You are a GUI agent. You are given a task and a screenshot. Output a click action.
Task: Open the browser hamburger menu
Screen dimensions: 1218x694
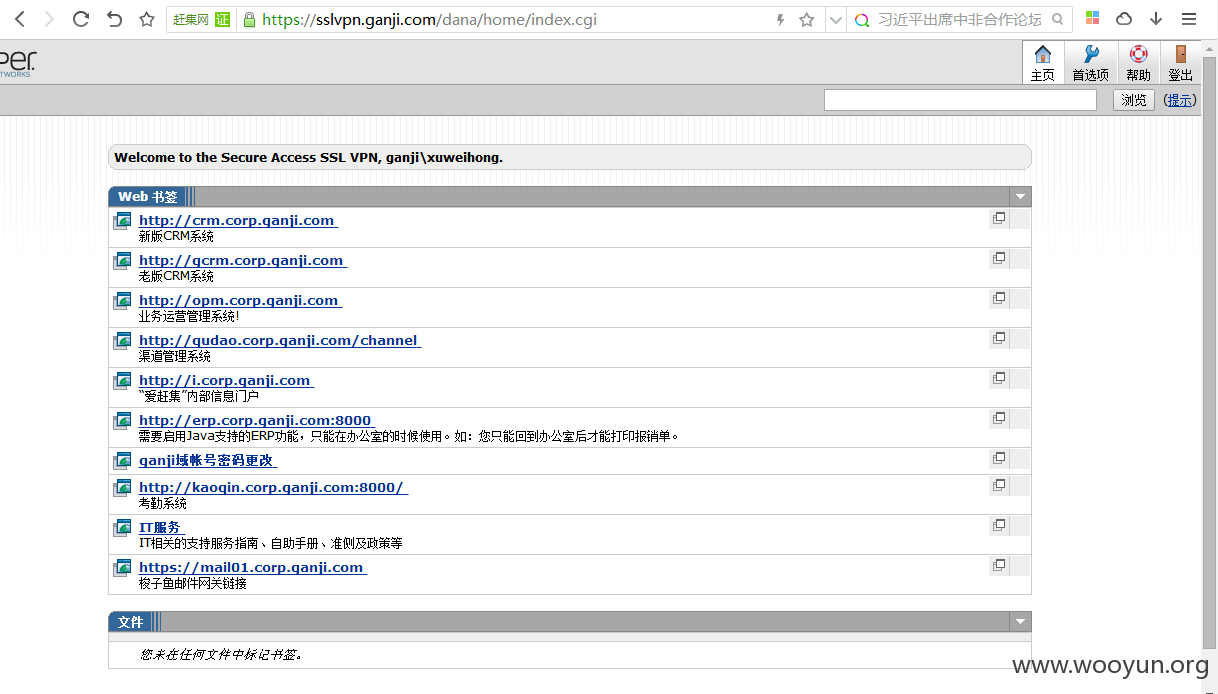coord(1189,19)
